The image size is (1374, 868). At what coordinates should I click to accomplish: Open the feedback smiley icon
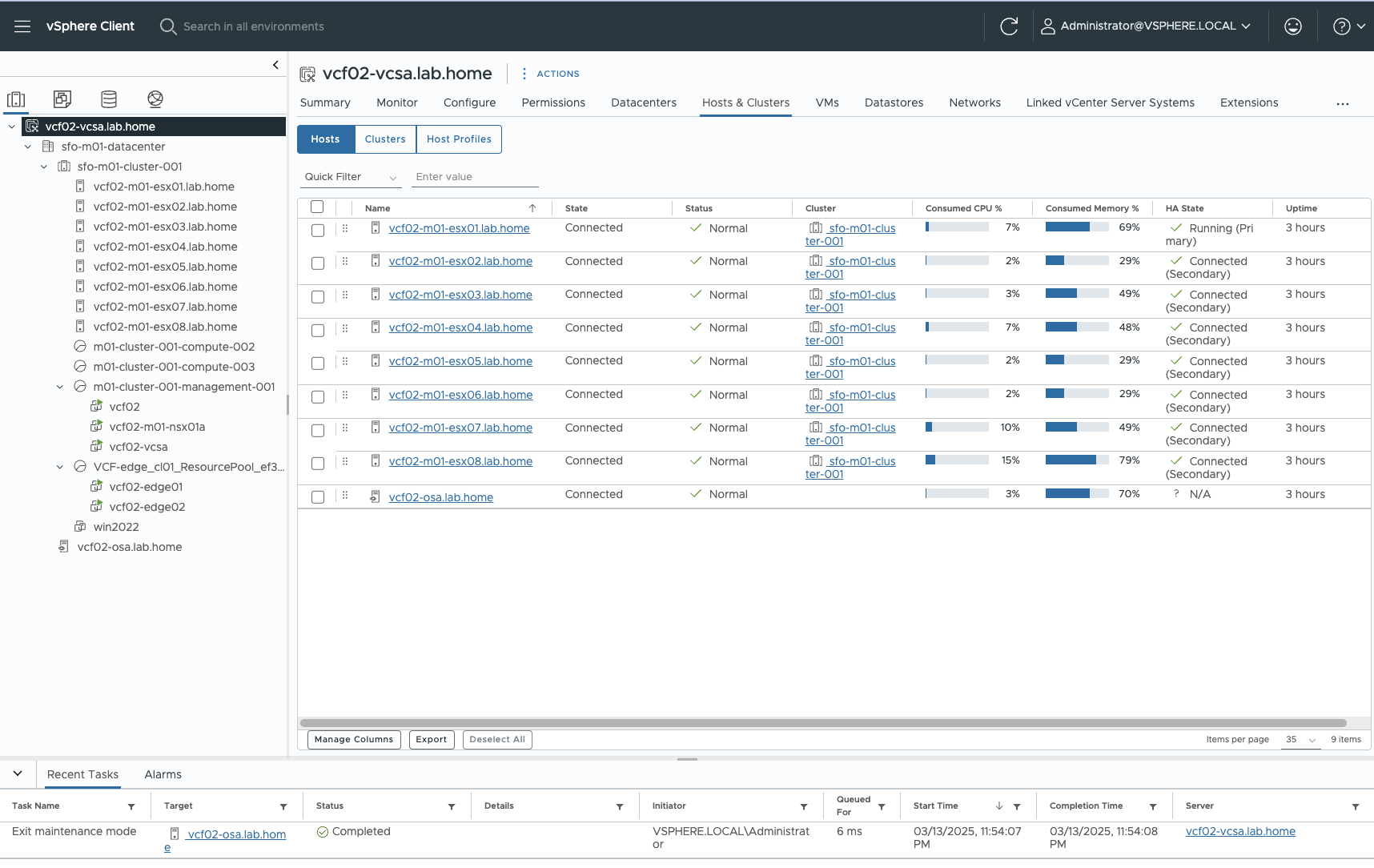(x=1293, y=26)
